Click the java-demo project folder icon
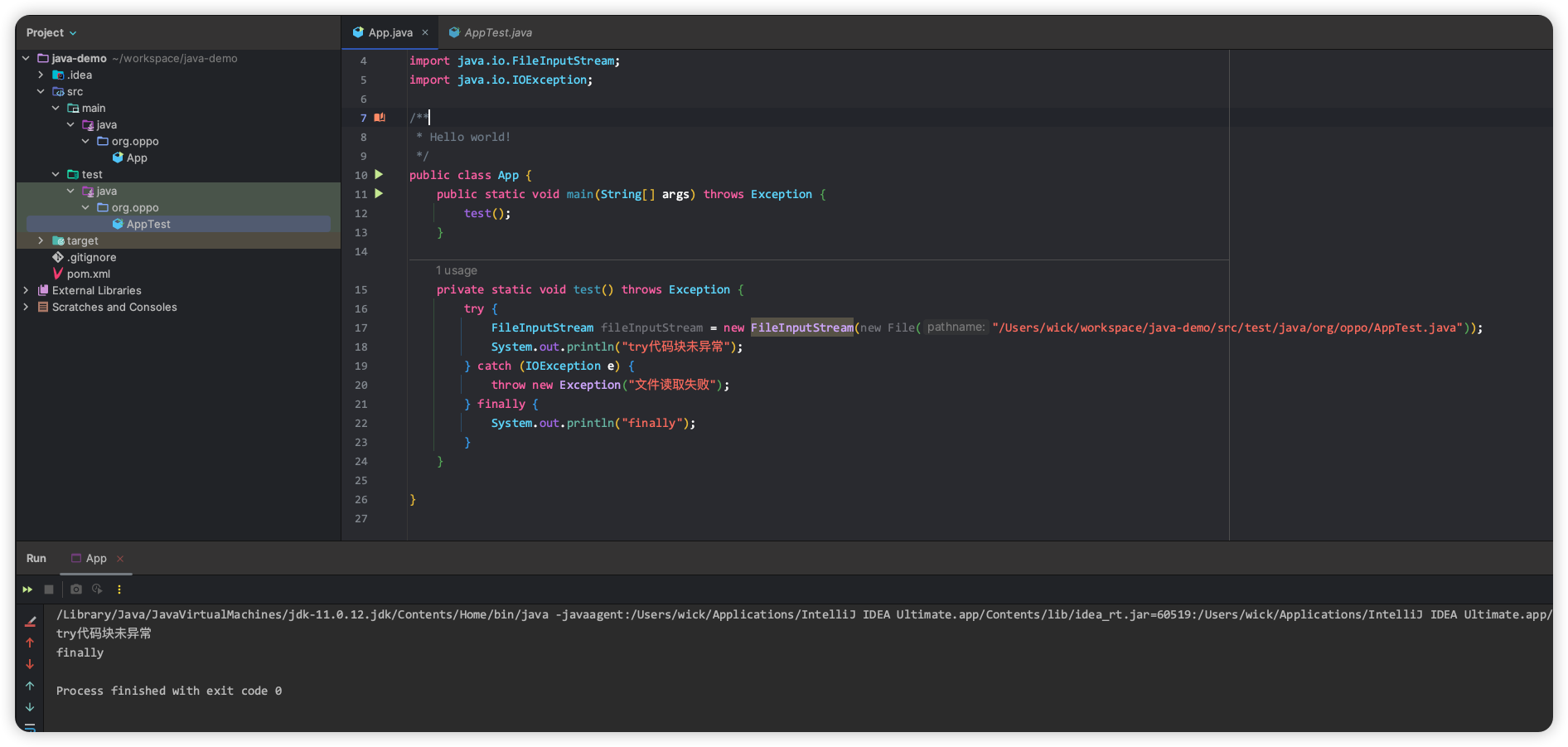The width and height of the screenshot is (1568, 747). pyautogui.click(x=43, y=58)
